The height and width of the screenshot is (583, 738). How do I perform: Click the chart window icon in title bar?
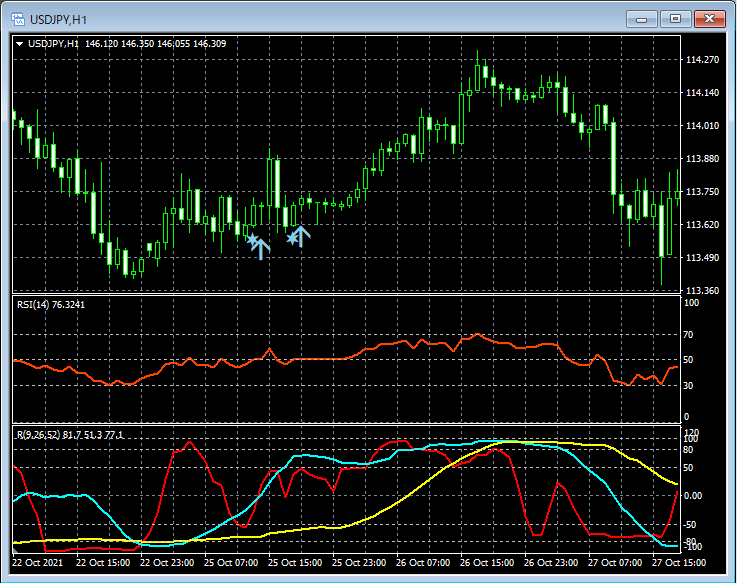(17, 19)
